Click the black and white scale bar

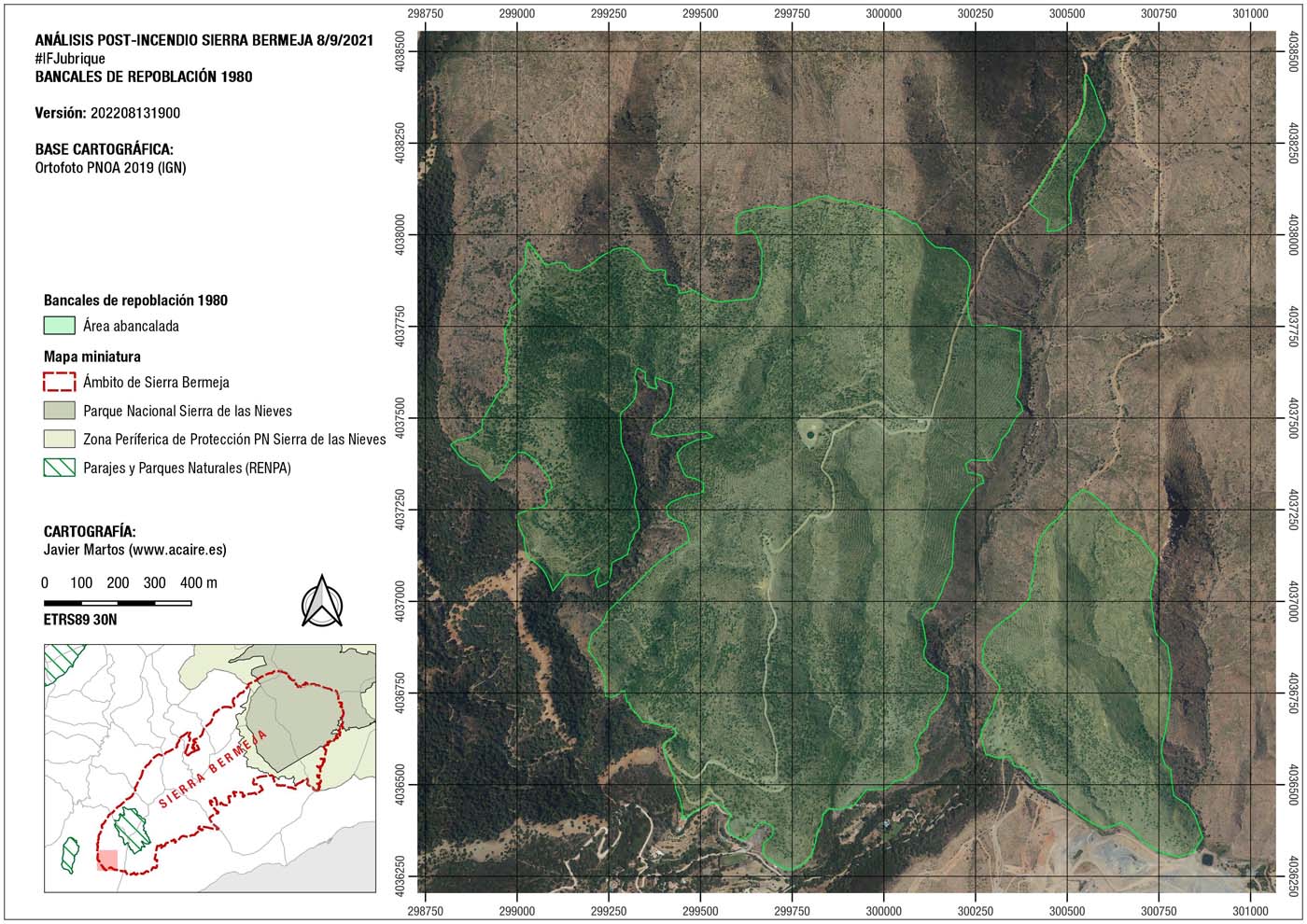[x=118, y=603]
